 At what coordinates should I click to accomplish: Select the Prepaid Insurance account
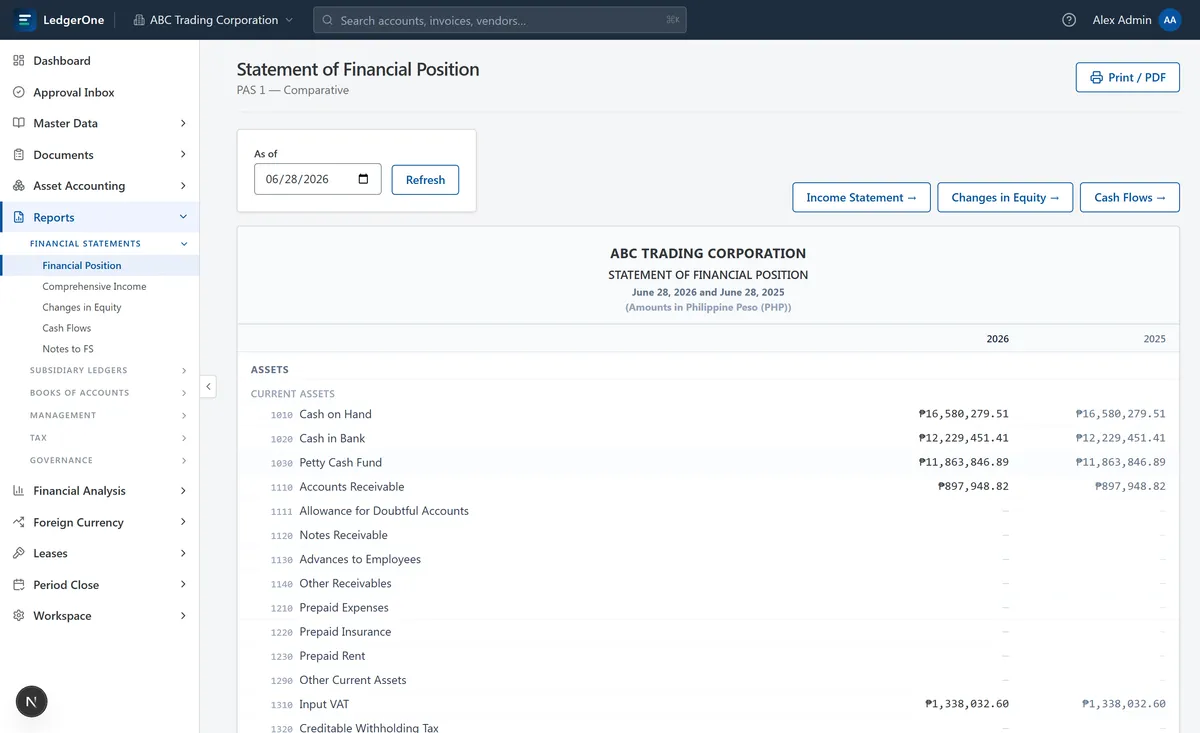tap(708, 632)
